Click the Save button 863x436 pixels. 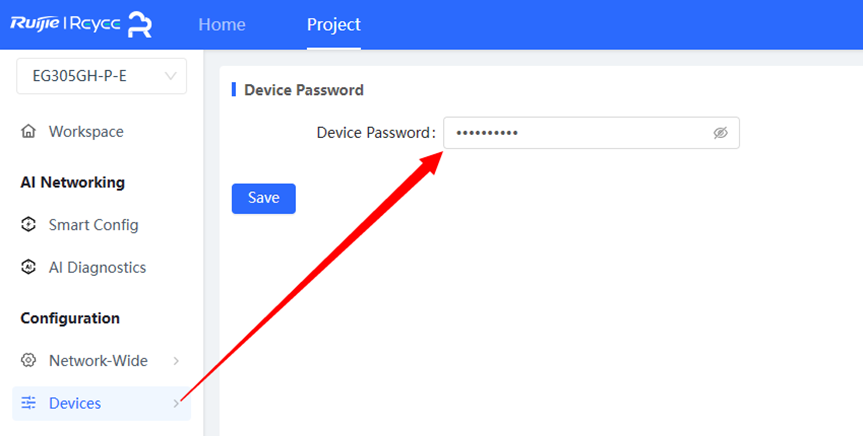(x=264, y=198)
